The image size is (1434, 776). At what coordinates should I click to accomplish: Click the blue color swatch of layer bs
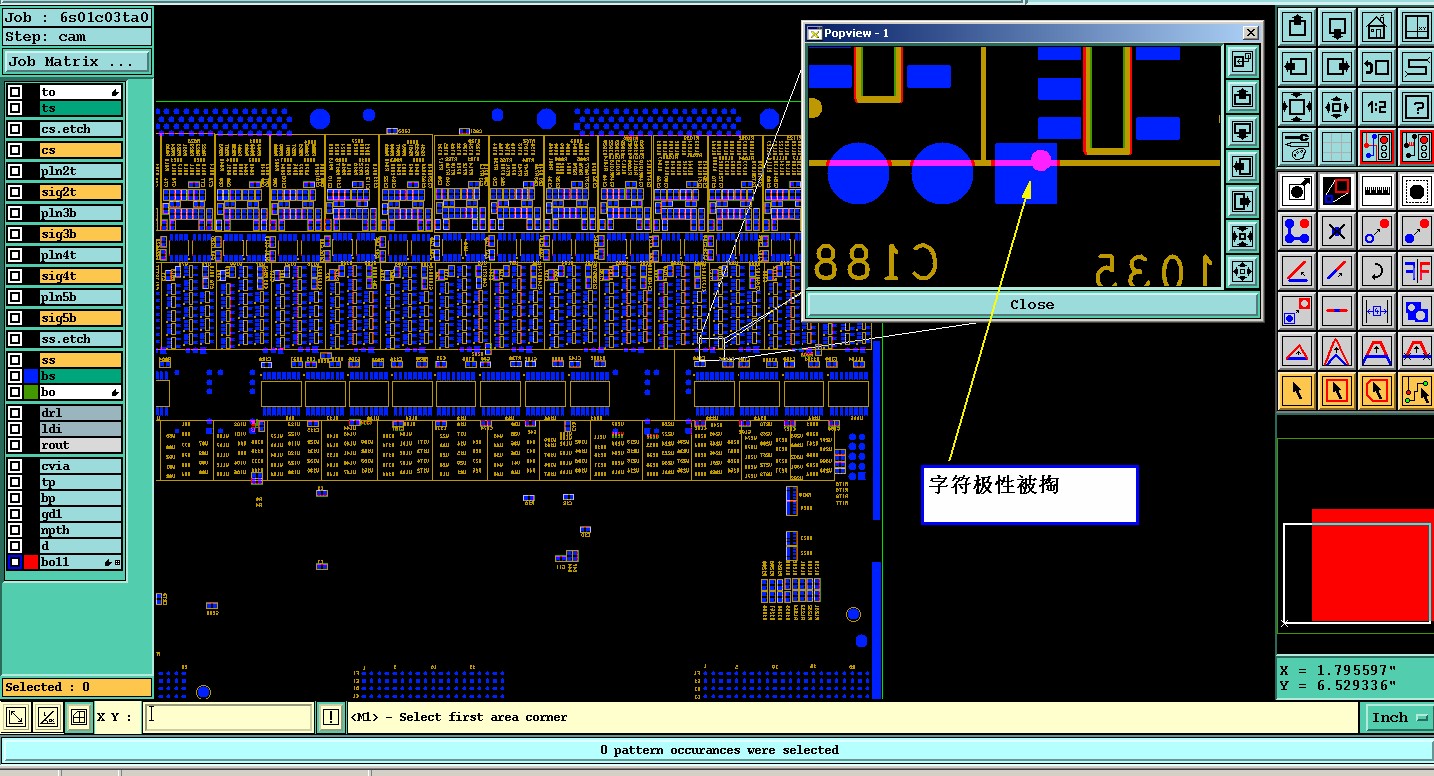[x=30, y=376]
